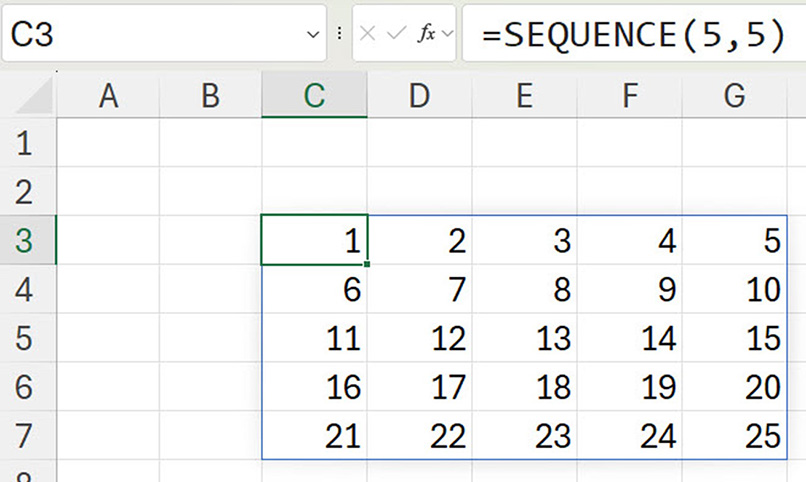The height and width of the screenshot is (482, 806).
Task: Click the Name Box showing C3
Action: (x=150, y=34)
